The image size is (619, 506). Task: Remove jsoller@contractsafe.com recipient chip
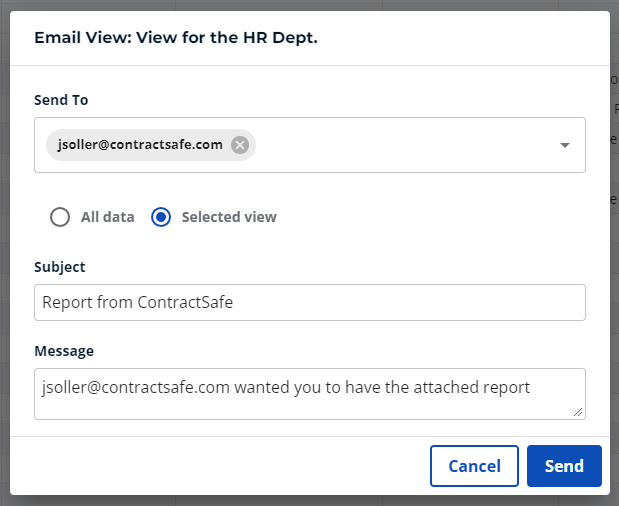240,145
